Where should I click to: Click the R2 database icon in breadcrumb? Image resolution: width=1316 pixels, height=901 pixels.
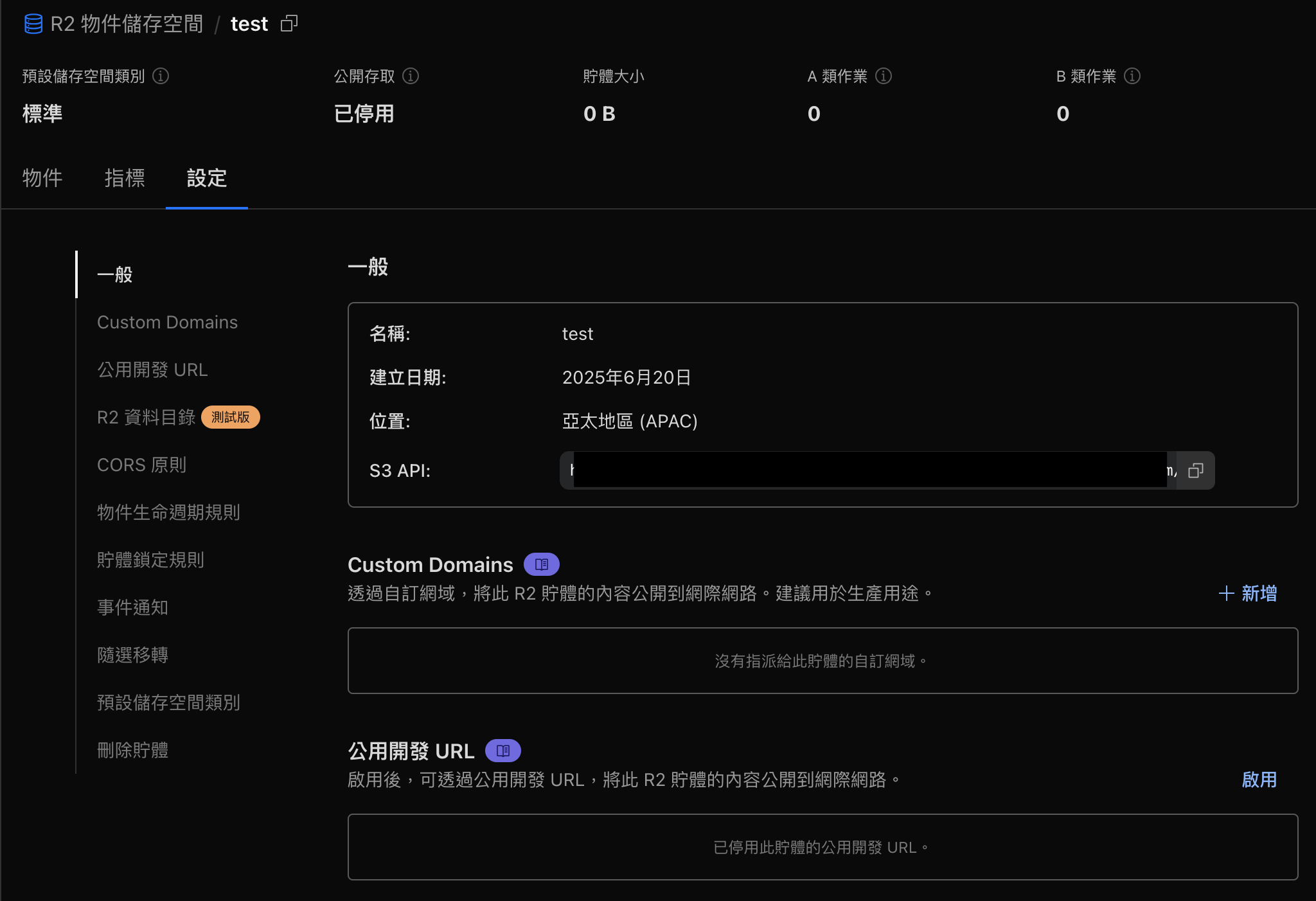(x=33, y=24)
